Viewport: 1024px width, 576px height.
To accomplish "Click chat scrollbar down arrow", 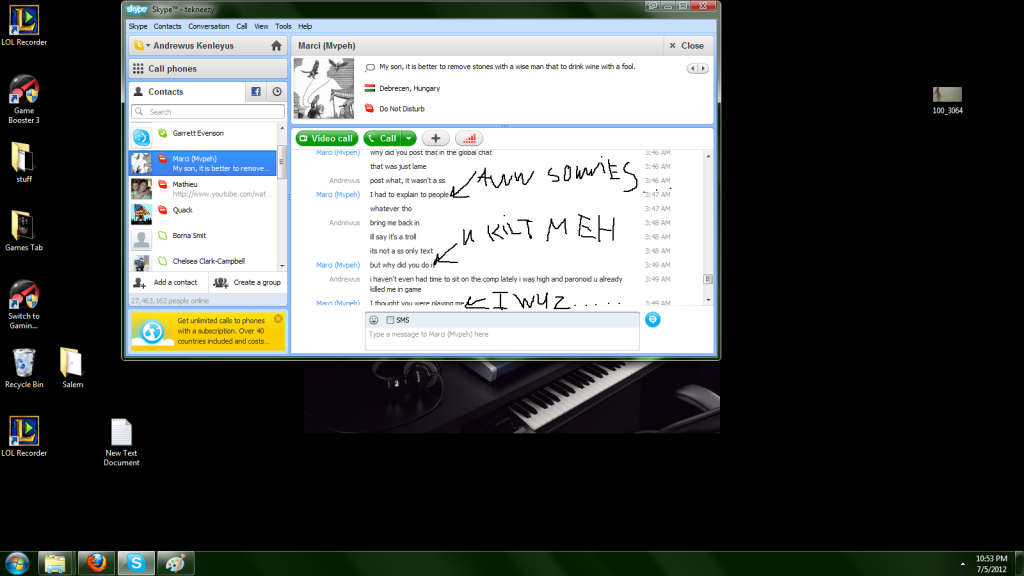I will pyautogui.click(x=708, y=300).
